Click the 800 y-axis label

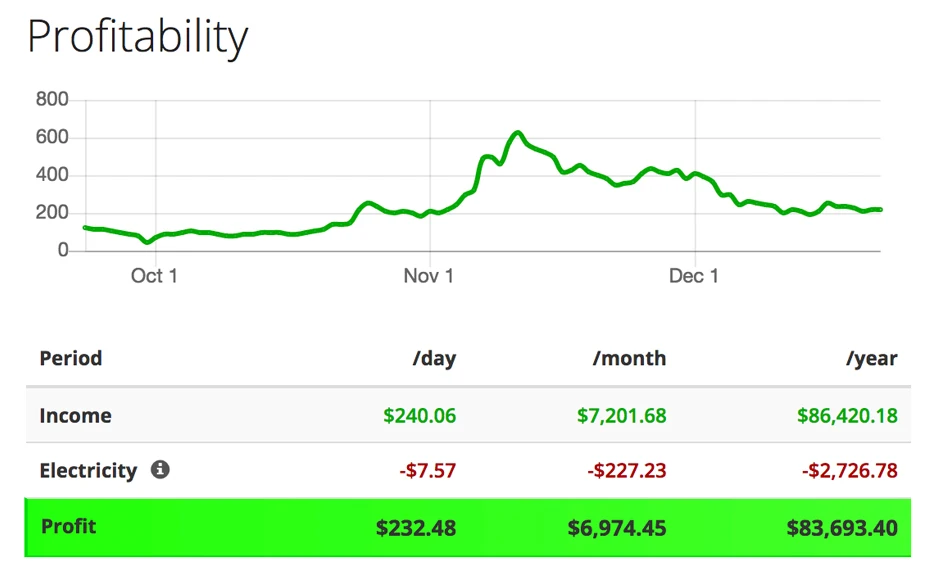[52, 100]
